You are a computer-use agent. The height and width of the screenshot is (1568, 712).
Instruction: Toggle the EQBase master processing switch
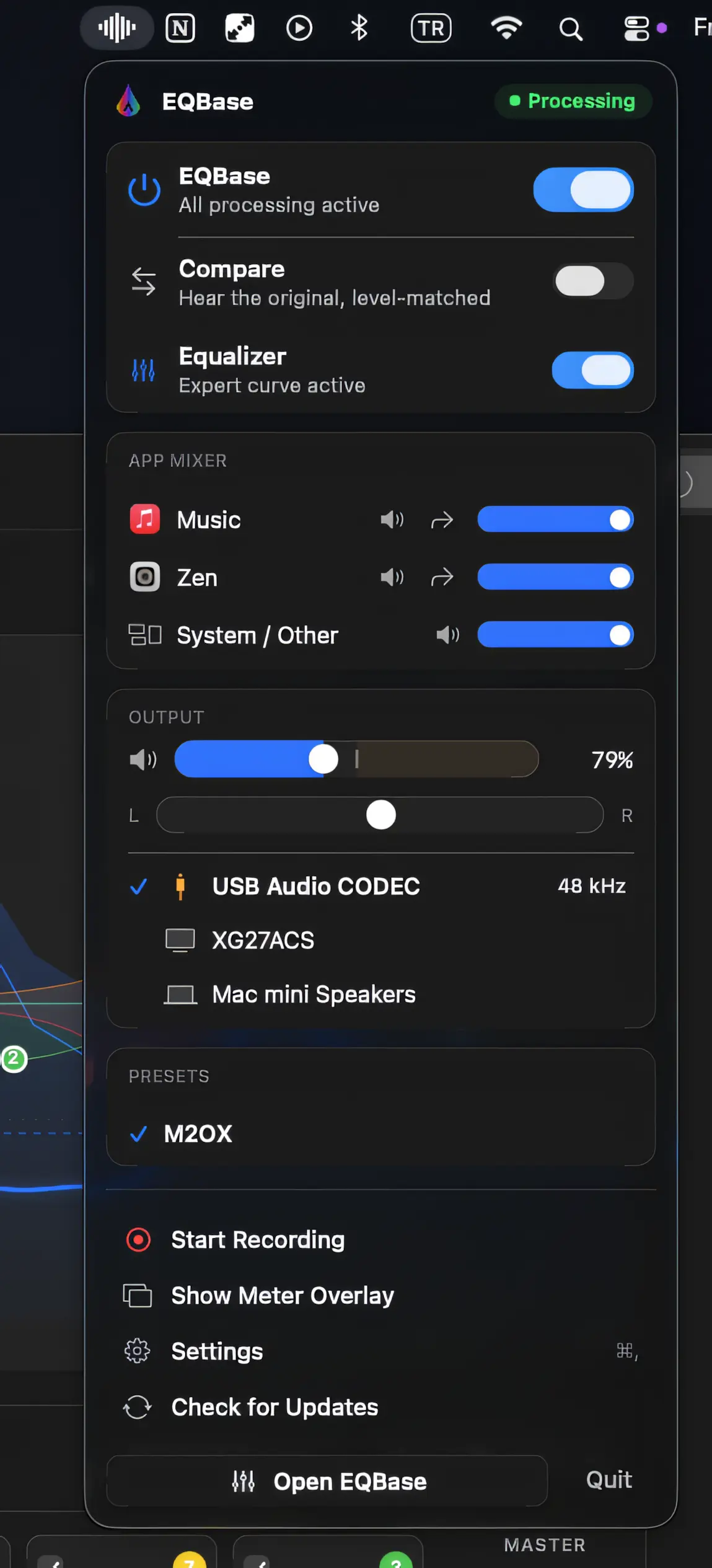583,190
